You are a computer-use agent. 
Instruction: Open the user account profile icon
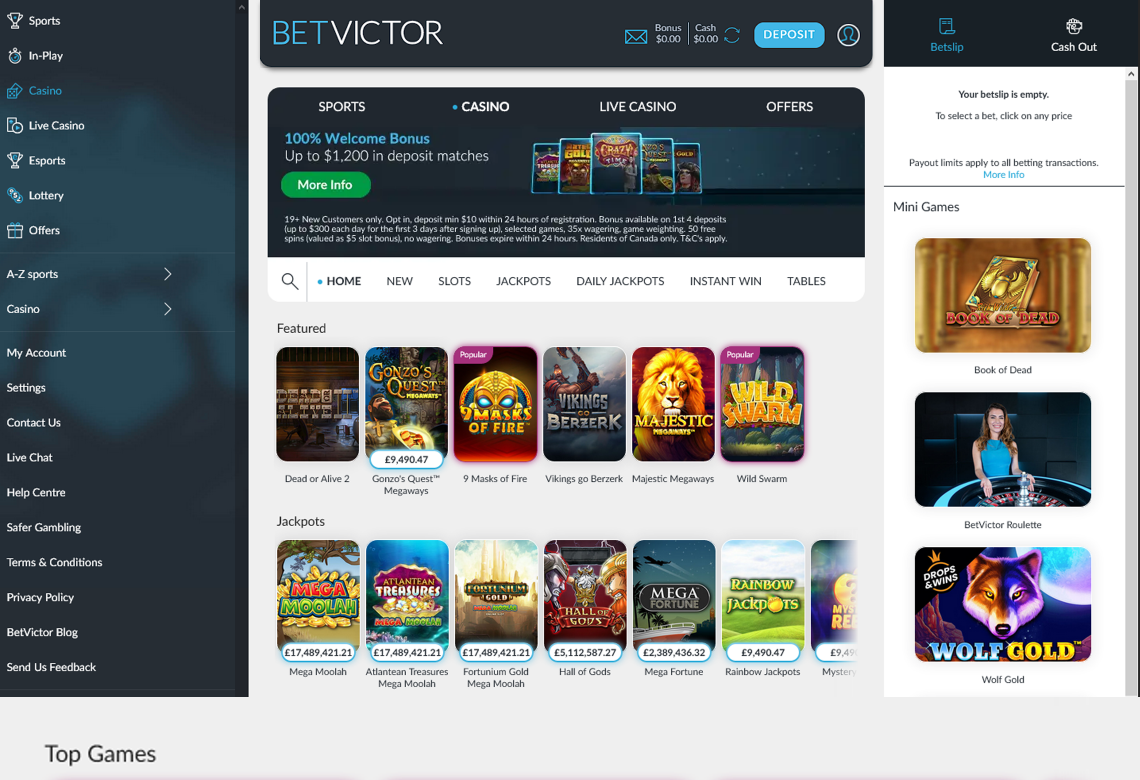[848, 35]
